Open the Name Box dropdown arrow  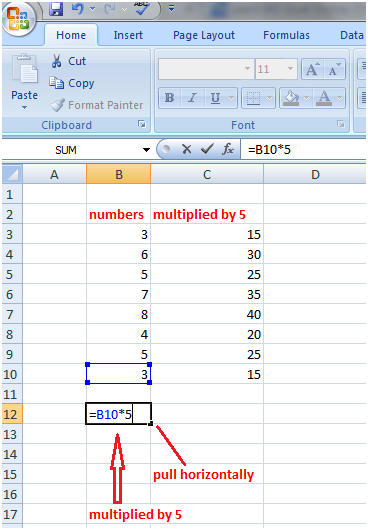tap(146, 150)
